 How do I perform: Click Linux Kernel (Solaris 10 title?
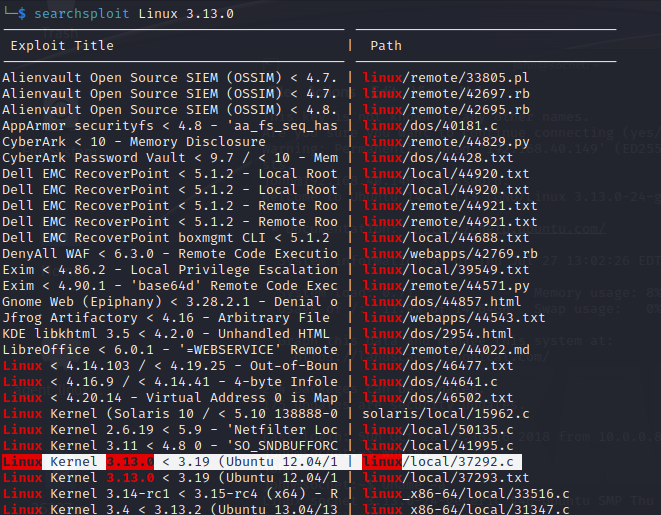(x=170, y=414)
